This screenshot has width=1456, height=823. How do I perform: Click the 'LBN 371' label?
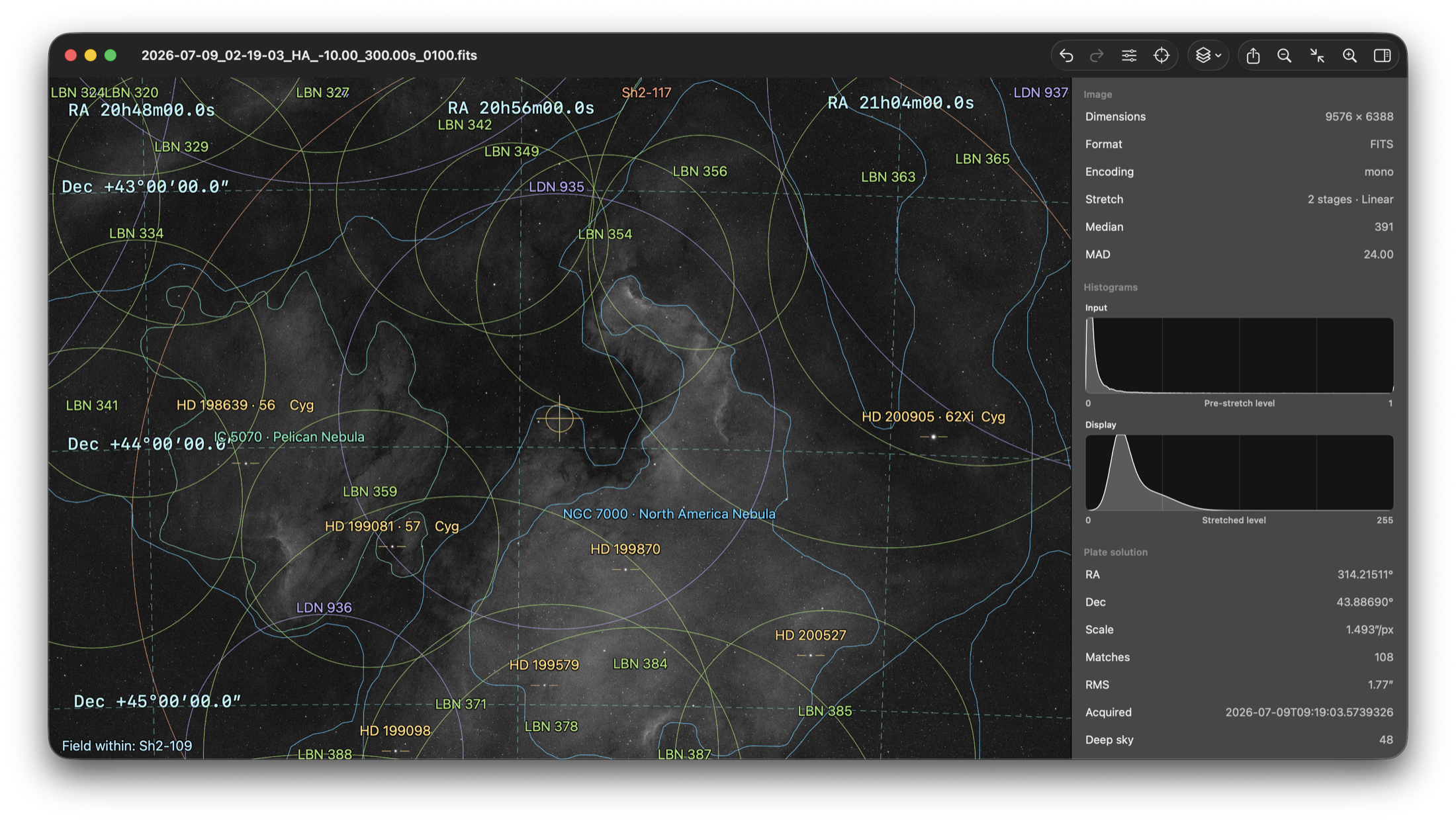pyautogui.click(x=461, y=704)
